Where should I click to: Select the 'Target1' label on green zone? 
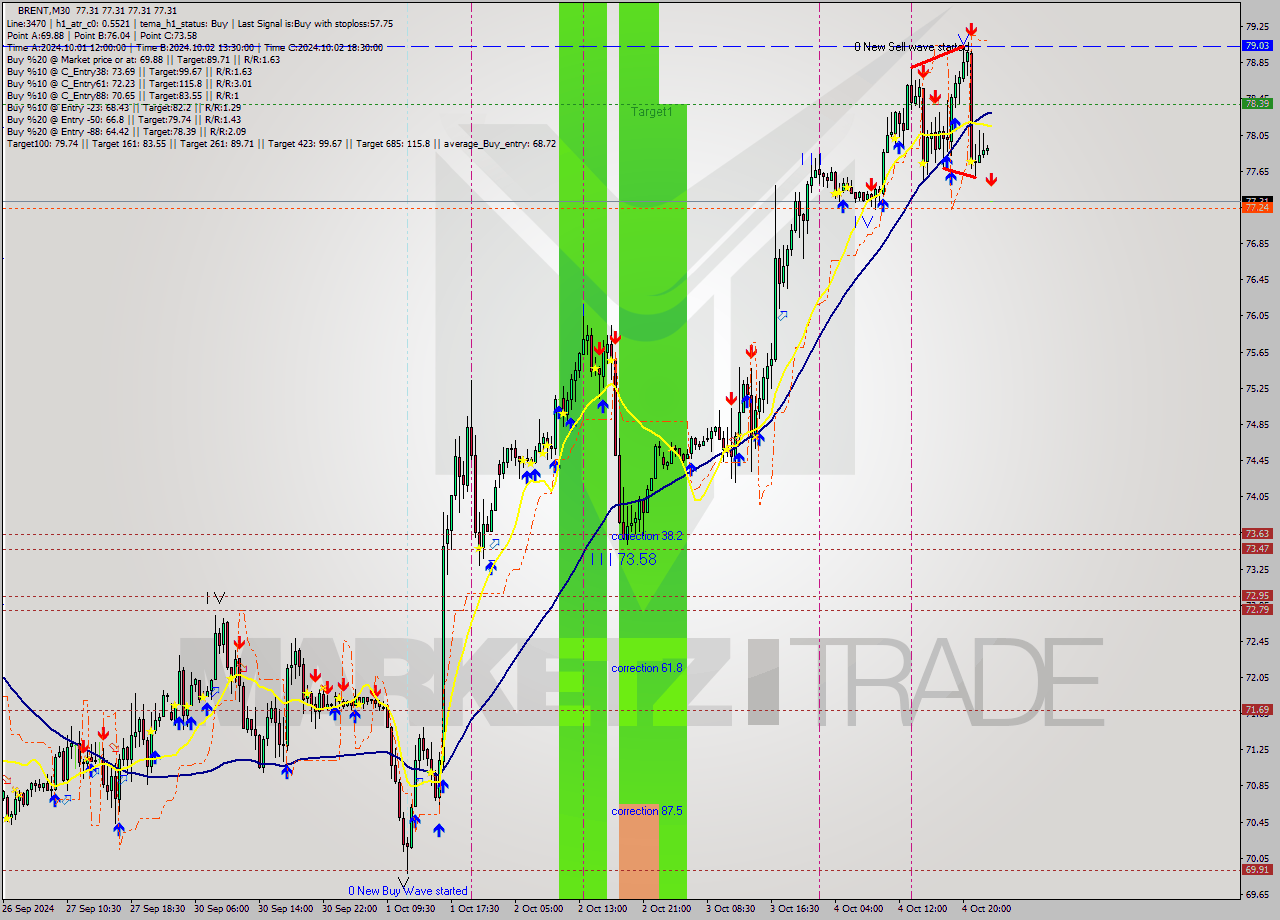pos(652,112)
